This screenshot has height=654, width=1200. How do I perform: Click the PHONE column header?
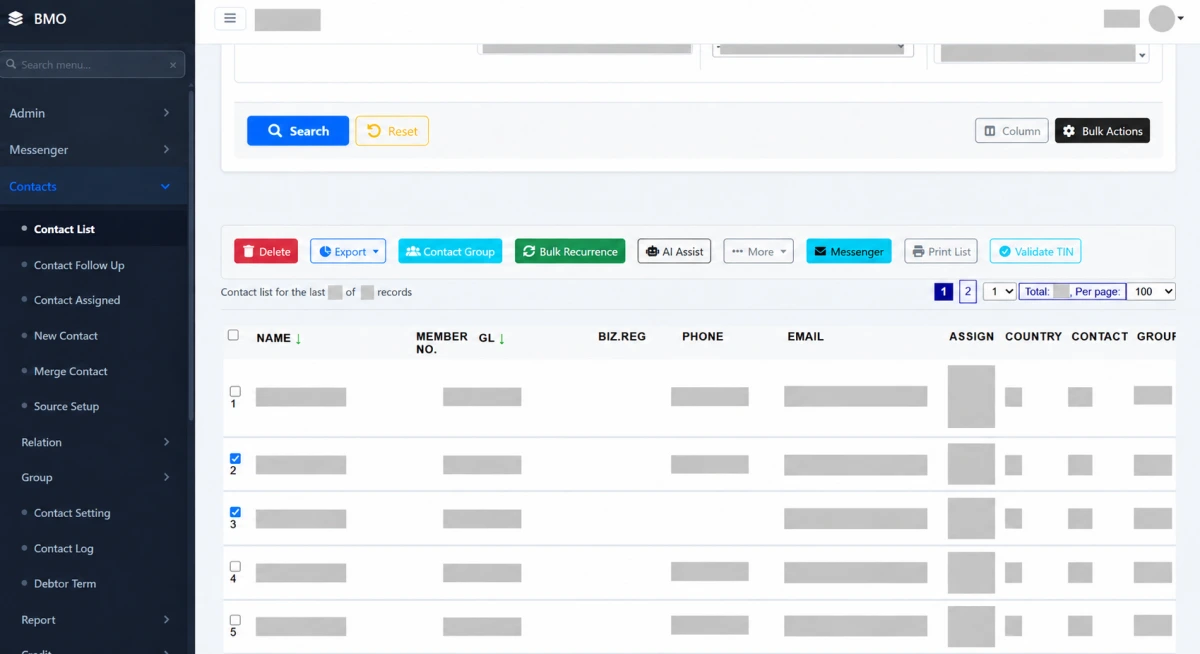tap(703, 337)
